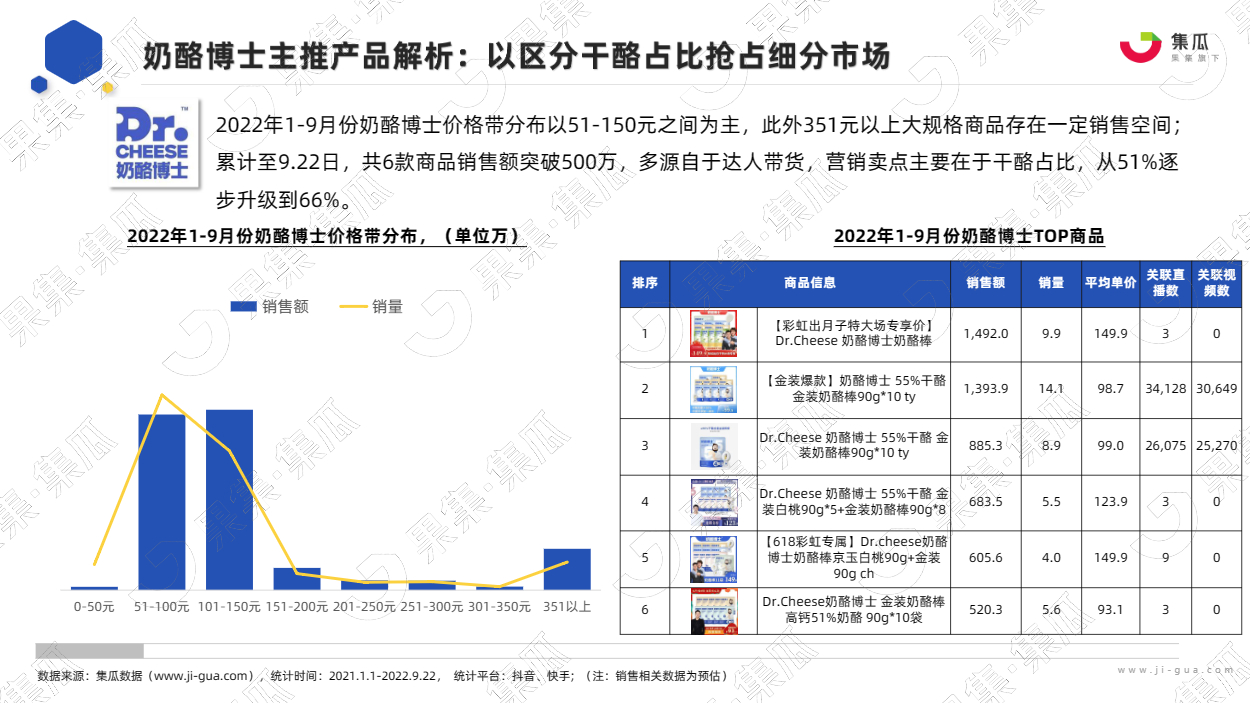Screen dimensions: 1250x703
Task: Select the 1,393.9 sales value
Action: click(986, 389)
